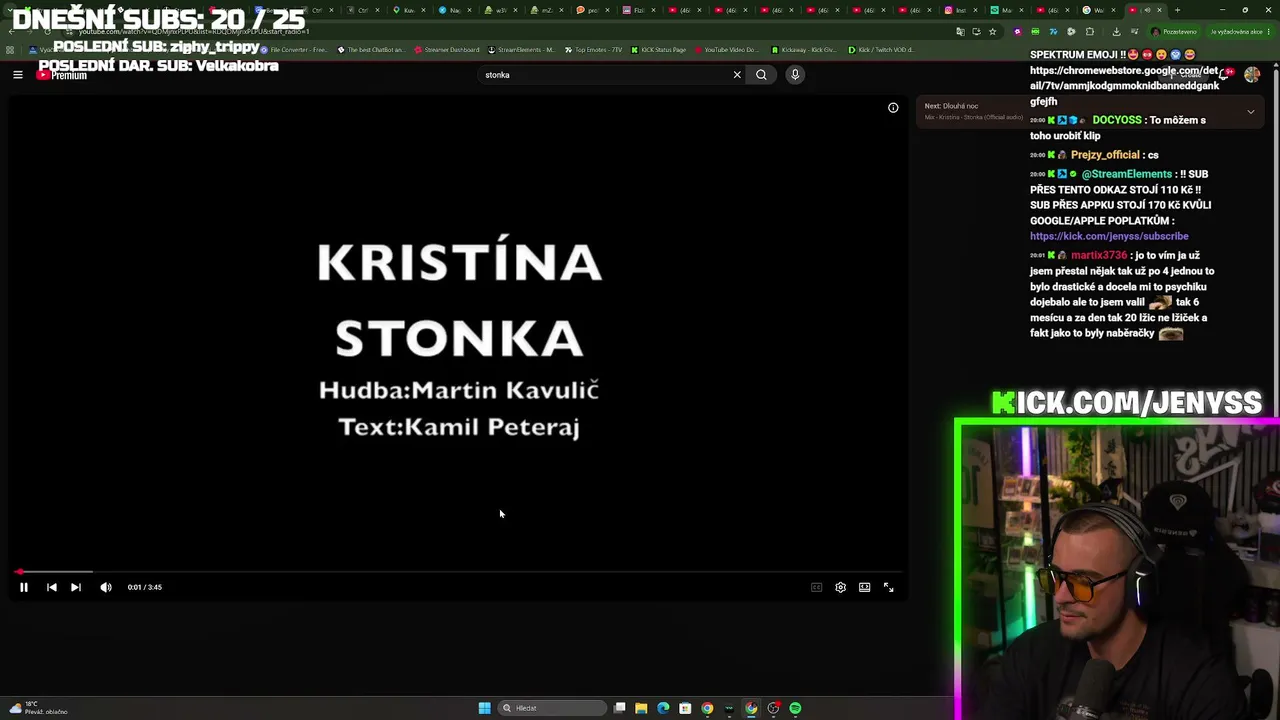This screenshot has height=720, width=1280.
Task: Open the 'Streamer Dashboard' bookmark
Action: (x=445, y=49)
